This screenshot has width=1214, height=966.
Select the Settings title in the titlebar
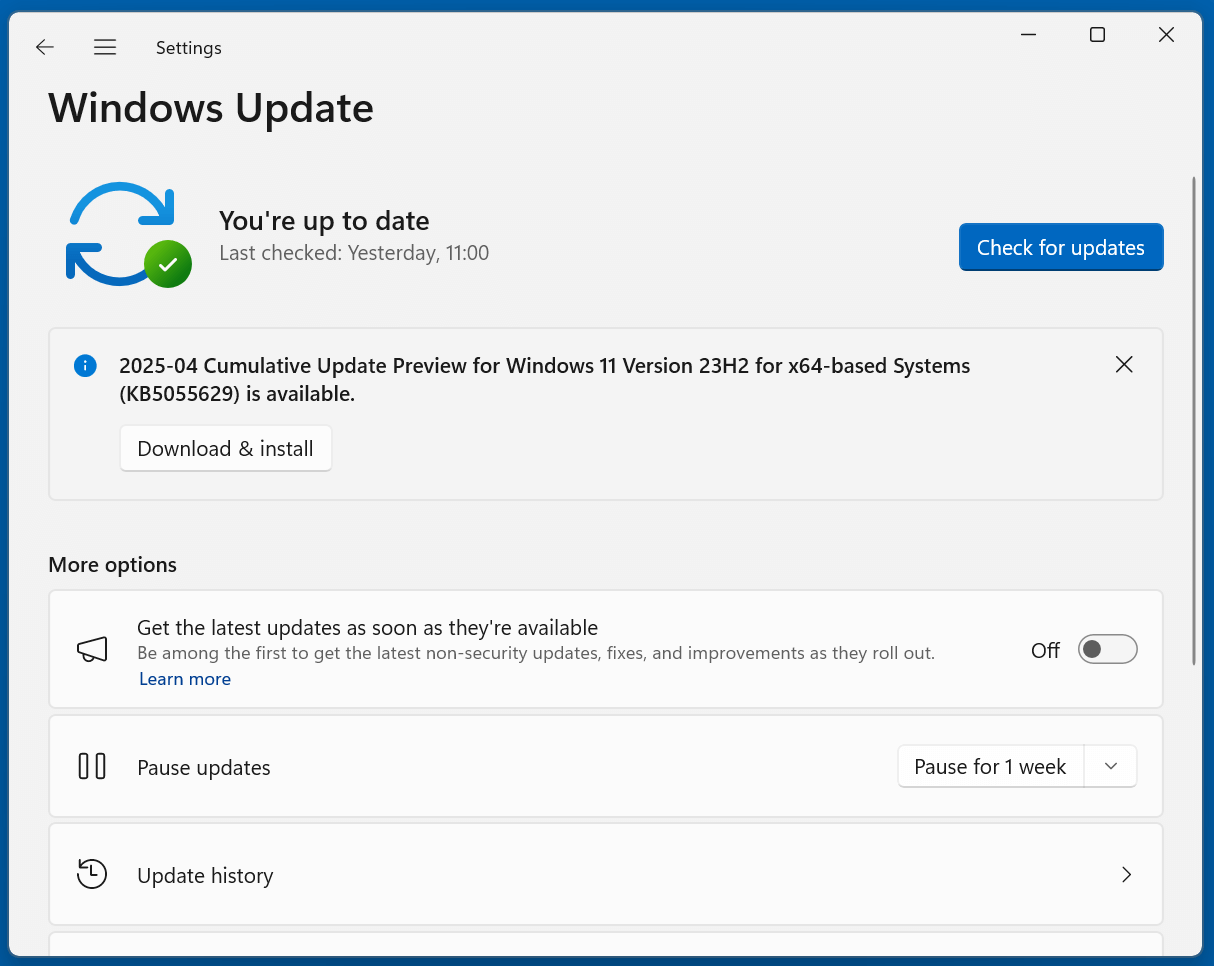point(188,47)
